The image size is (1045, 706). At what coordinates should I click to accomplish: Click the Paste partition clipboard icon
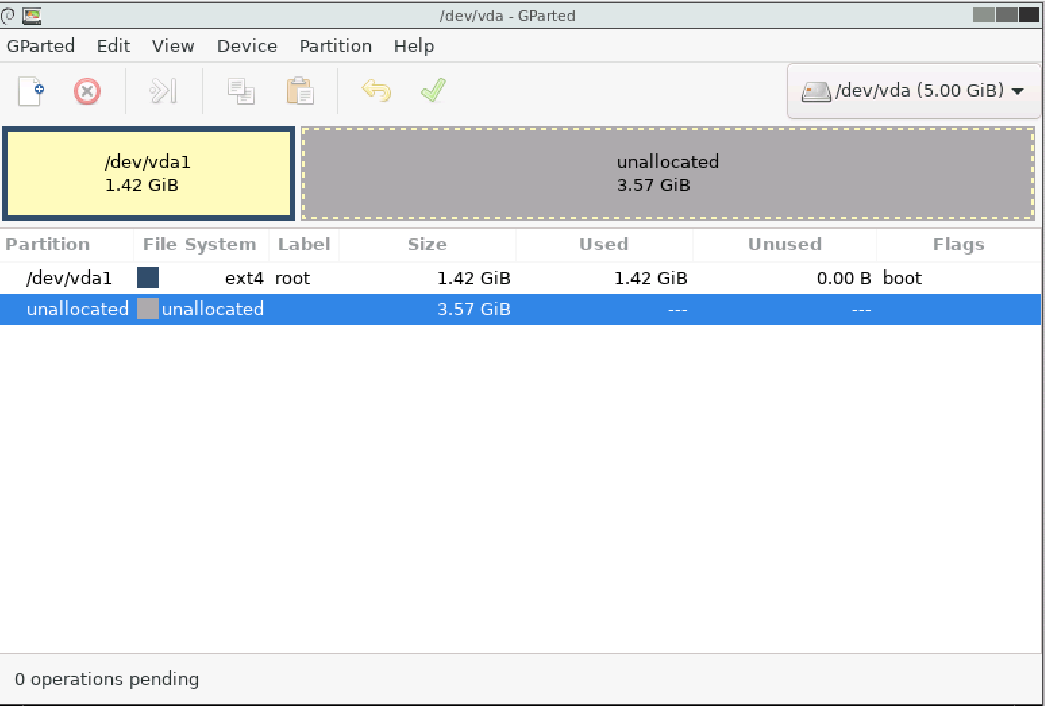(300, 91)
